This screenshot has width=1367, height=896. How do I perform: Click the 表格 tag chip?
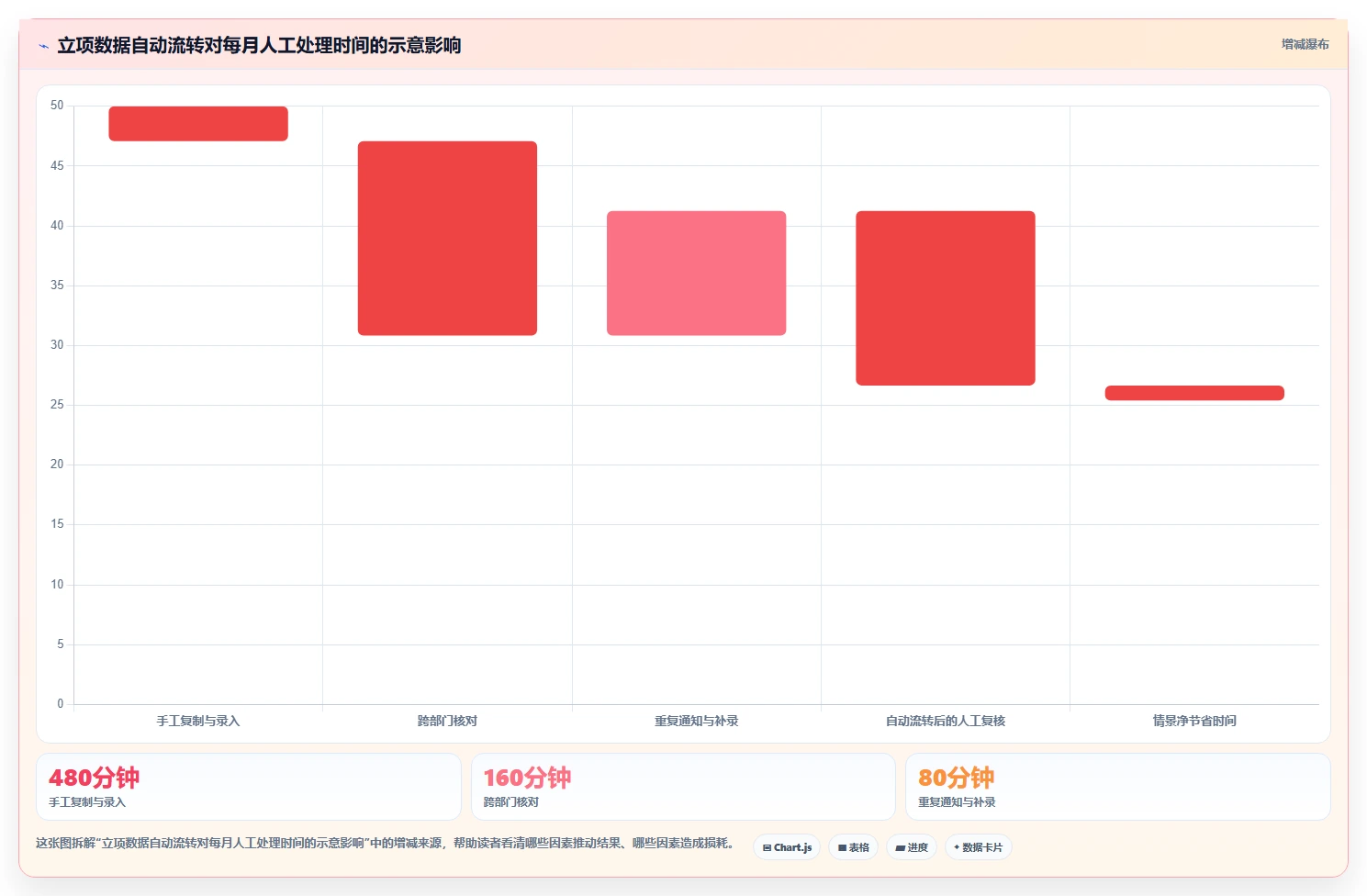point(854,847)
